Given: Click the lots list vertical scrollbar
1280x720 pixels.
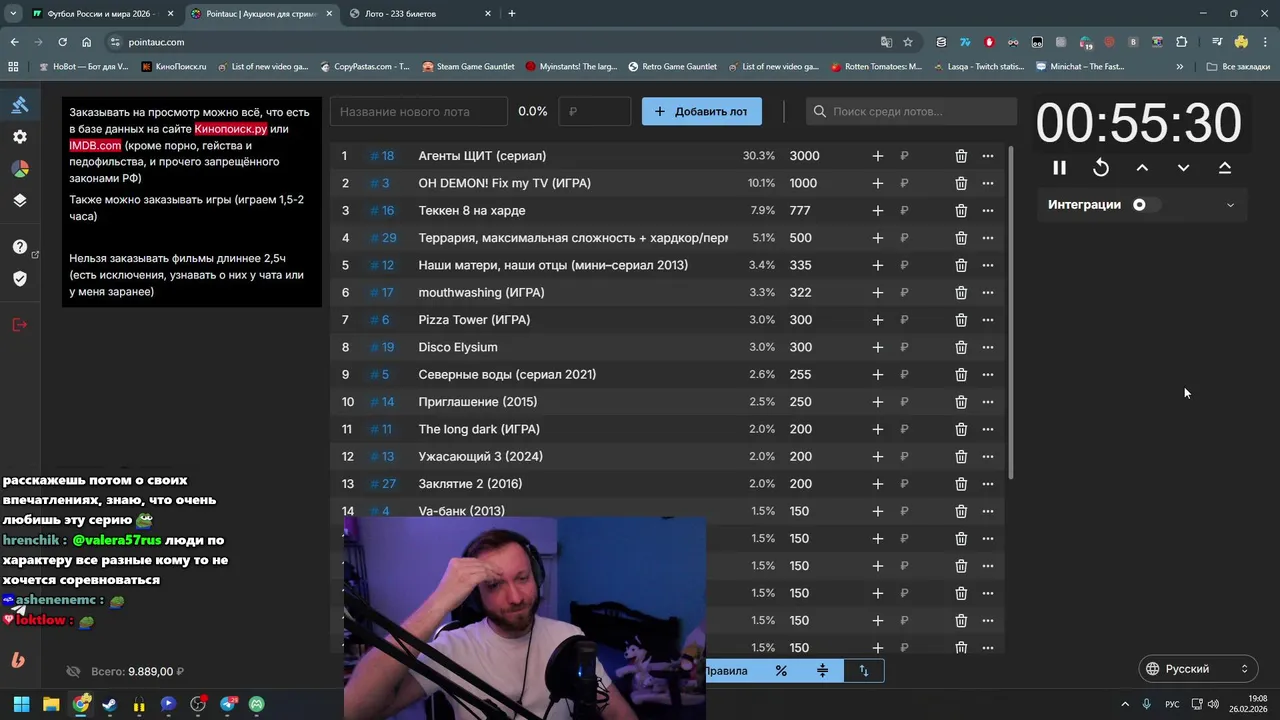Looking at the screenshot, I should point(1012,312).
